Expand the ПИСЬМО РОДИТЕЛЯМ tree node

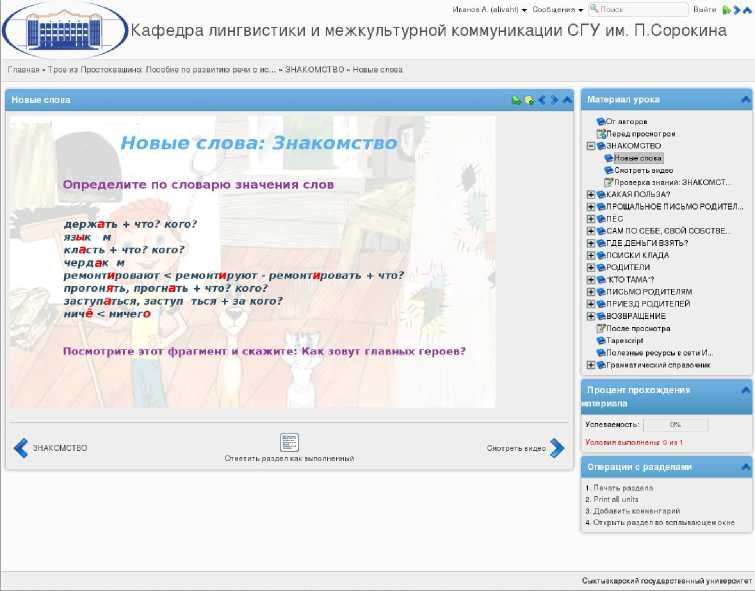pos(590,292)
